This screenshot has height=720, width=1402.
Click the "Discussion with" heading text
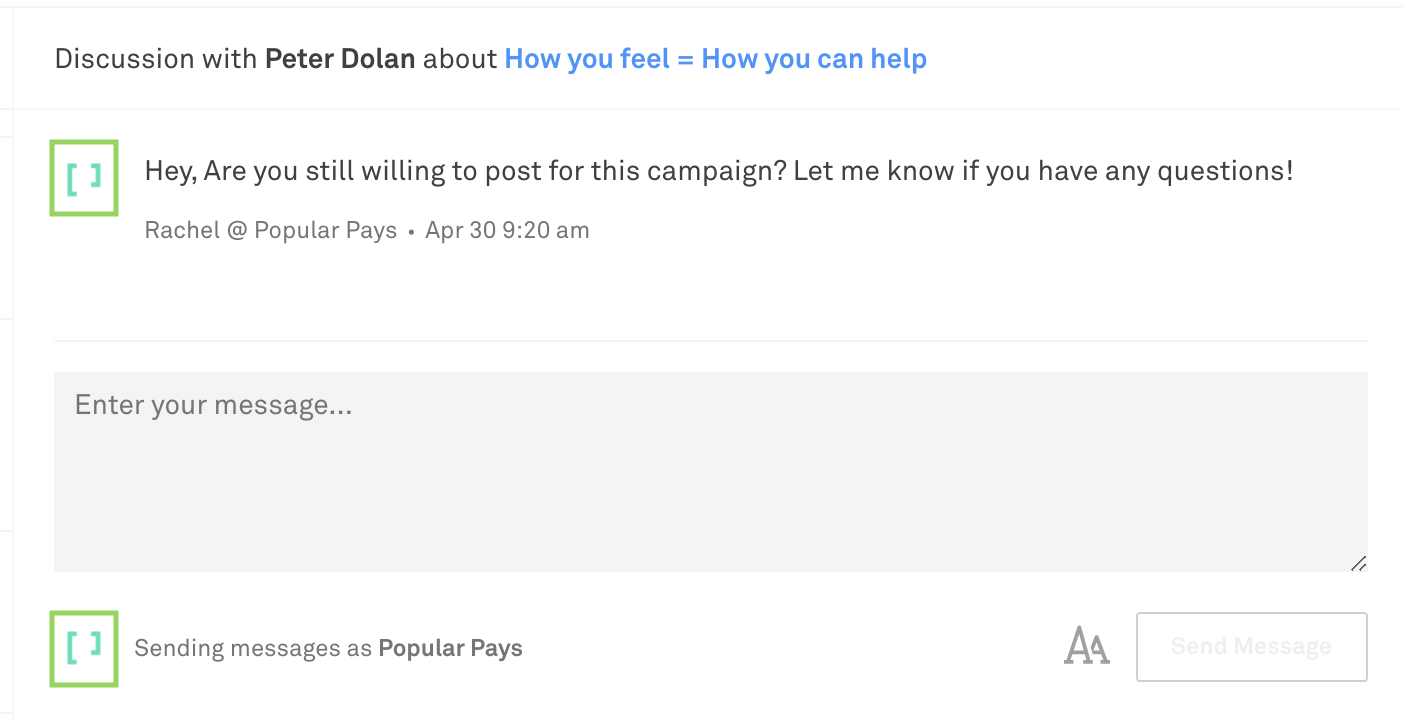157,59
